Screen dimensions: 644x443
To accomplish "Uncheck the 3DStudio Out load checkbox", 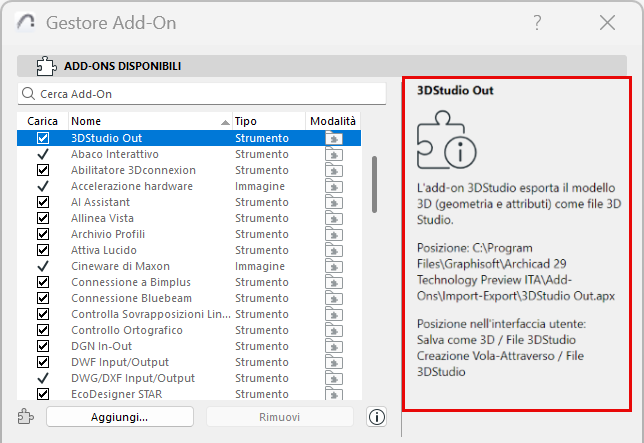I will [x=43, y=138].
